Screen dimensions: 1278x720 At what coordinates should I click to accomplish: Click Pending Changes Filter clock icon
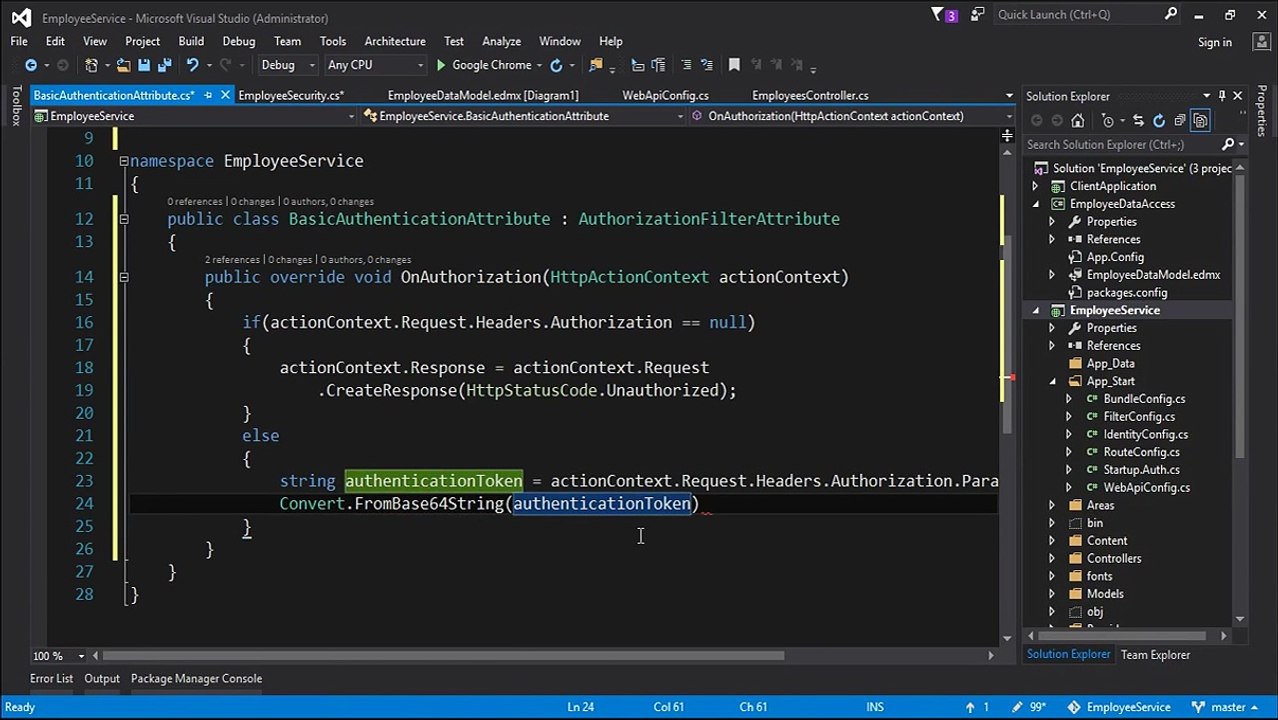coord(1107,121)
